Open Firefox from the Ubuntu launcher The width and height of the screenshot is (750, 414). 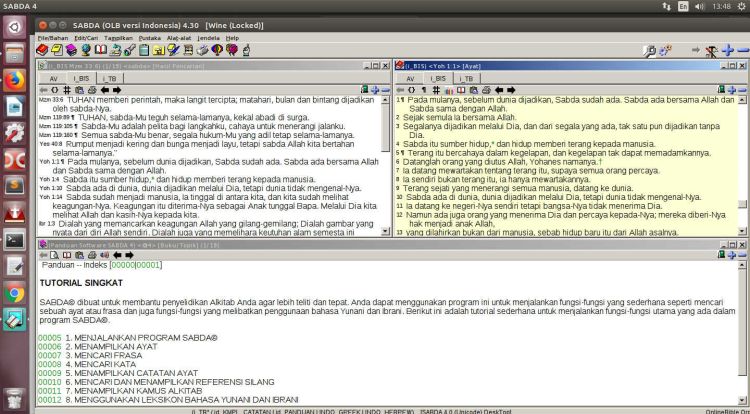[x=15, y=80]
